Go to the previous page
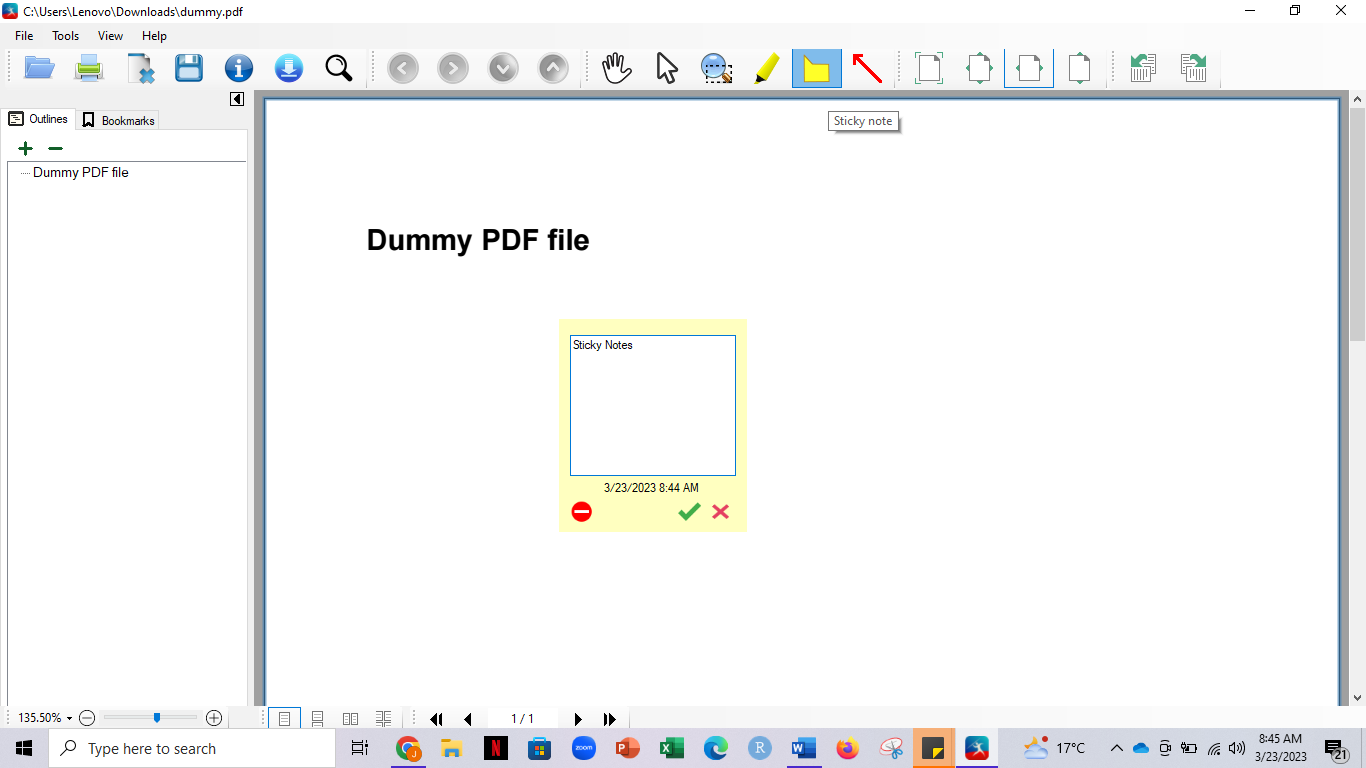1366x768 pixels. (468, 719)
